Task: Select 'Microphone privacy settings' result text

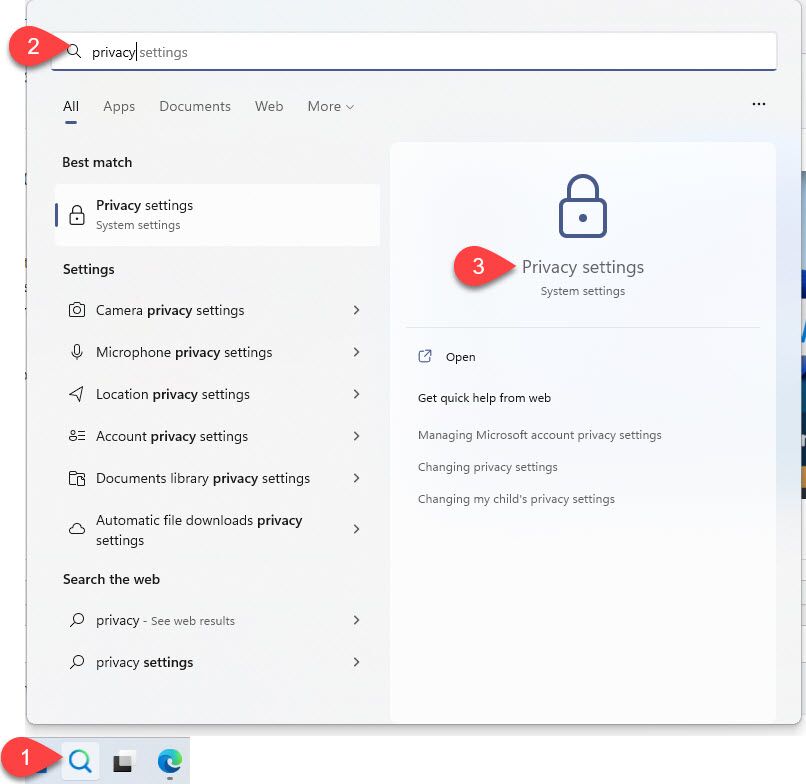Action: coord(184,353)
